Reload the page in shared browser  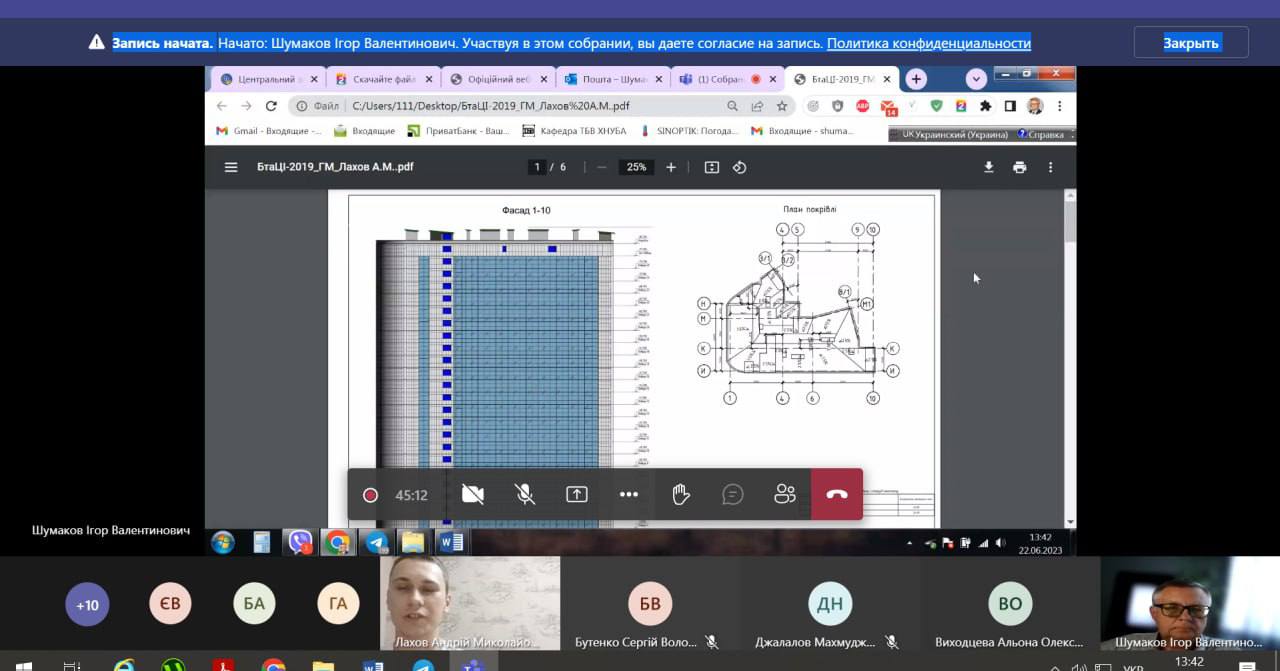(x=271, y=106)
